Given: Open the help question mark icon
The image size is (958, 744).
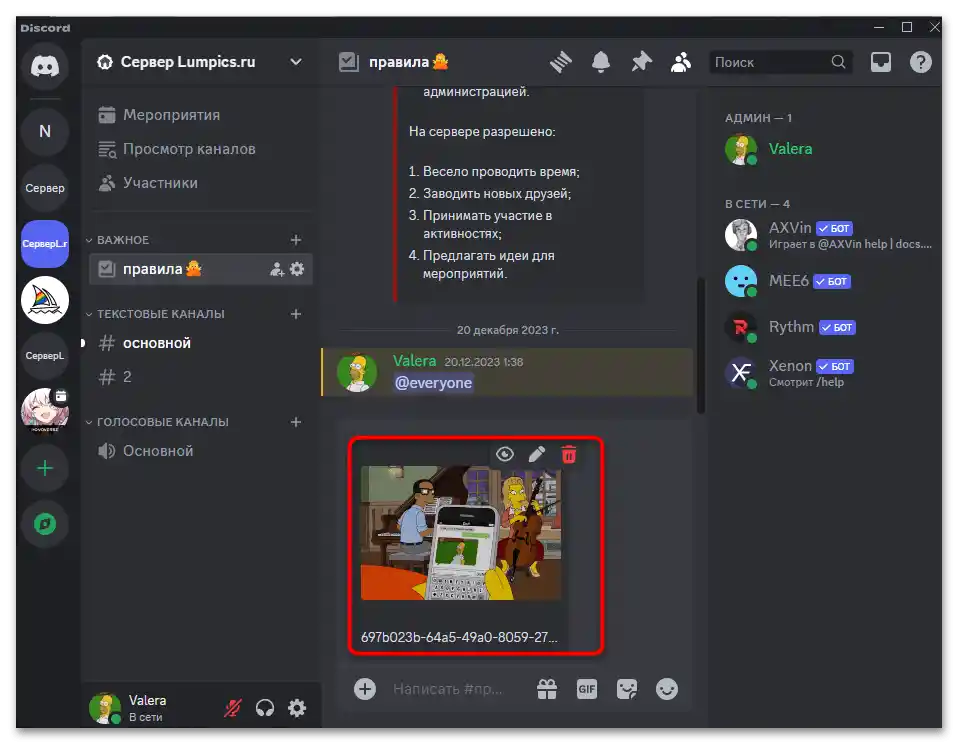Looking at the screenshot, I should tap(921, 62).
